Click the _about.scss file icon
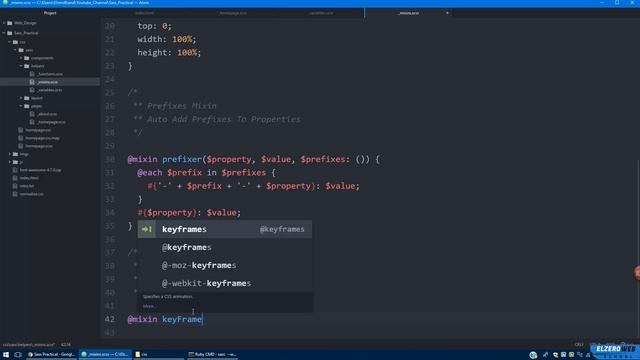This screenshot has height=360, width=640. [32, 114]
